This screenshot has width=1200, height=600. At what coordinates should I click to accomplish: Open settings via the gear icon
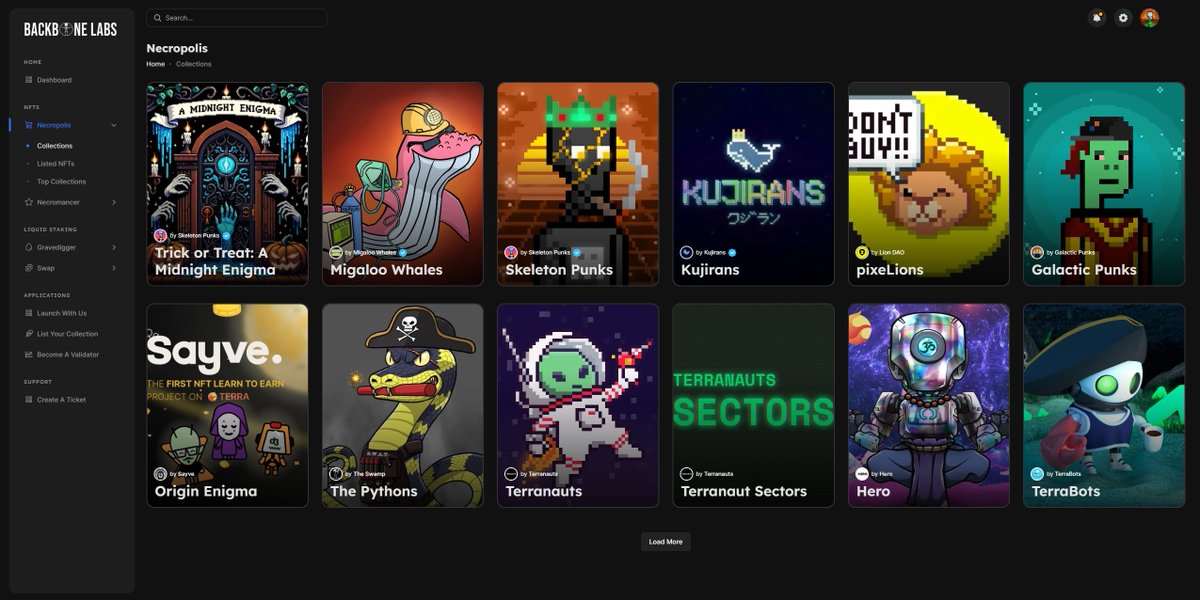point(1123,17)
